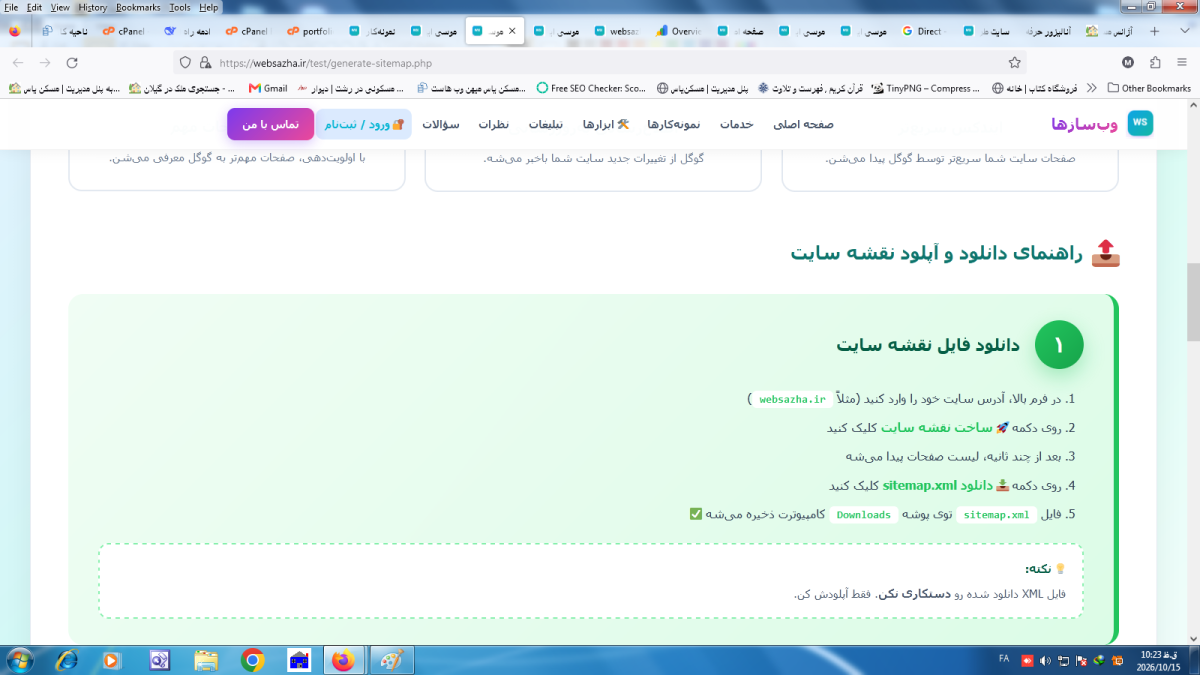The width and height of the screenshot is (1200, 675).
Task: Open the Paint app from taskbar
Action: click(x=392, y=660)
